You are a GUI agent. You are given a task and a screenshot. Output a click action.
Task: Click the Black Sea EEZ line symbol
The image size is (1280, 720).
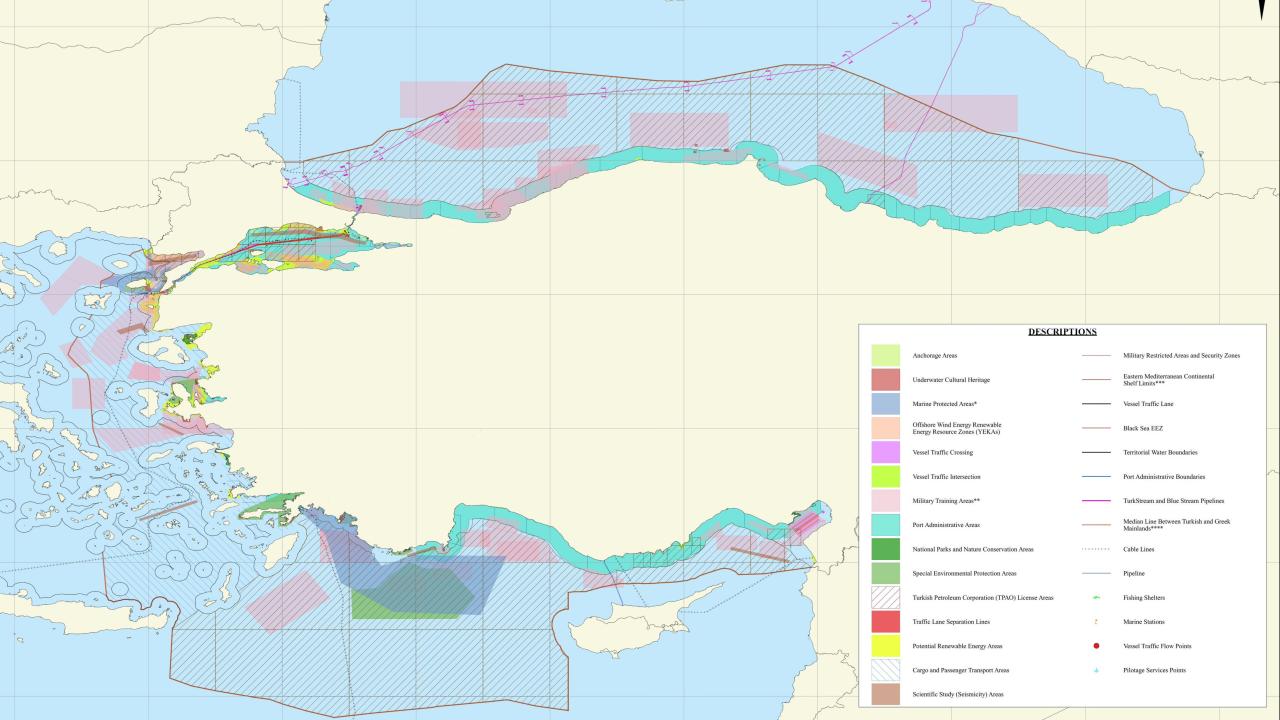1095,428
